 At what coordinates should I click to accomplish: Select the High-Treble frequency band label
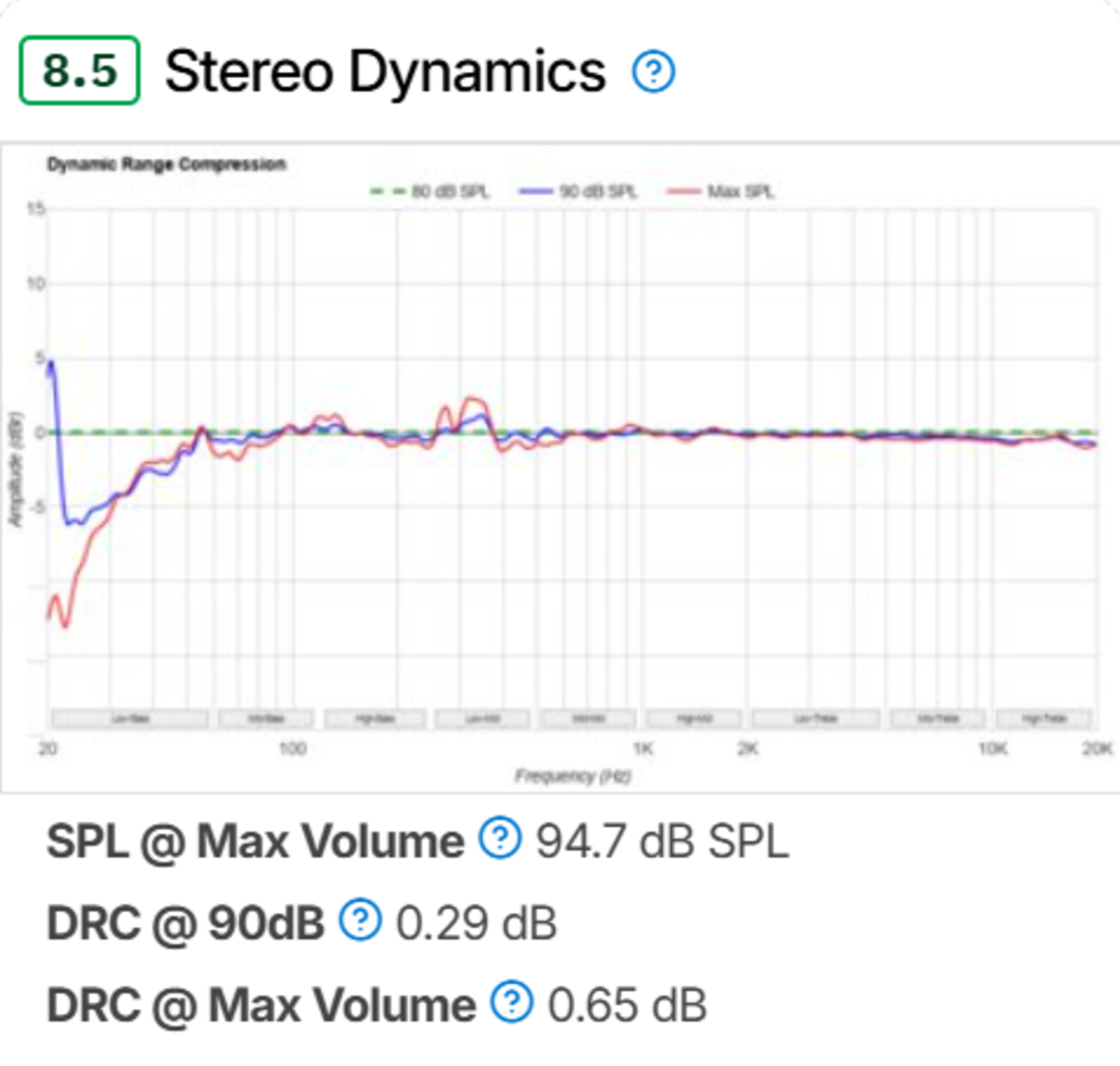[x=1044, y=718]
